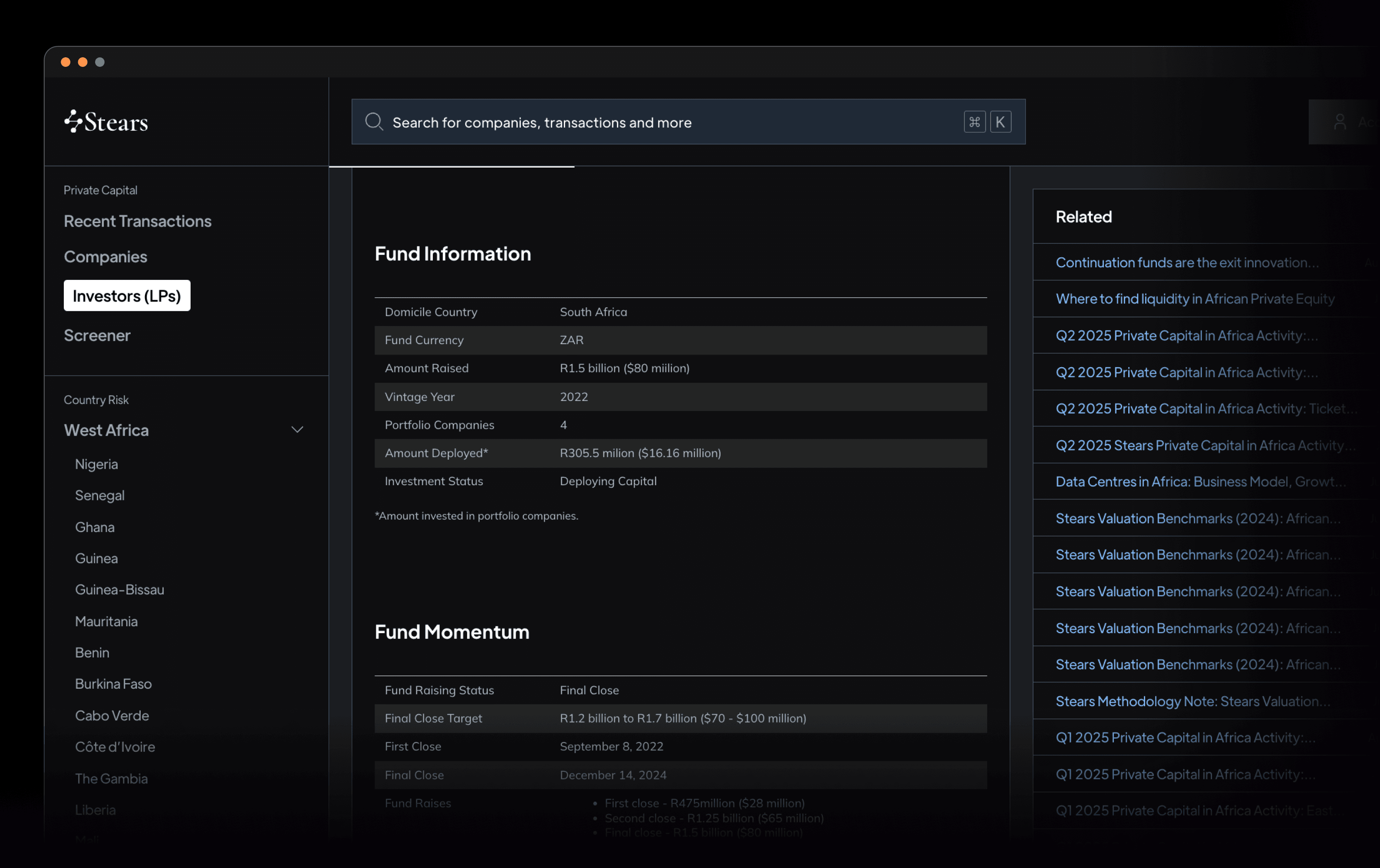This screenshot has width=1380, height=868.
Task: Open Q2 2025 Private Capital Activity: Ticket link
Action: 1206,408
